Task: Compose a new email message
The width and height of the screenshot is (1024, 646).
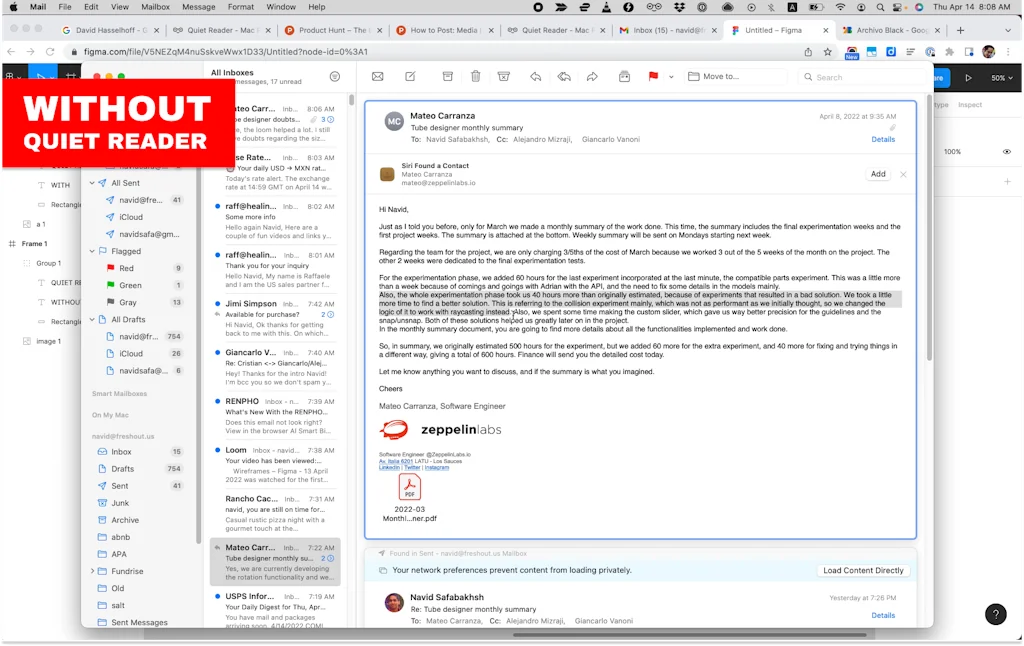Action: 411,76
